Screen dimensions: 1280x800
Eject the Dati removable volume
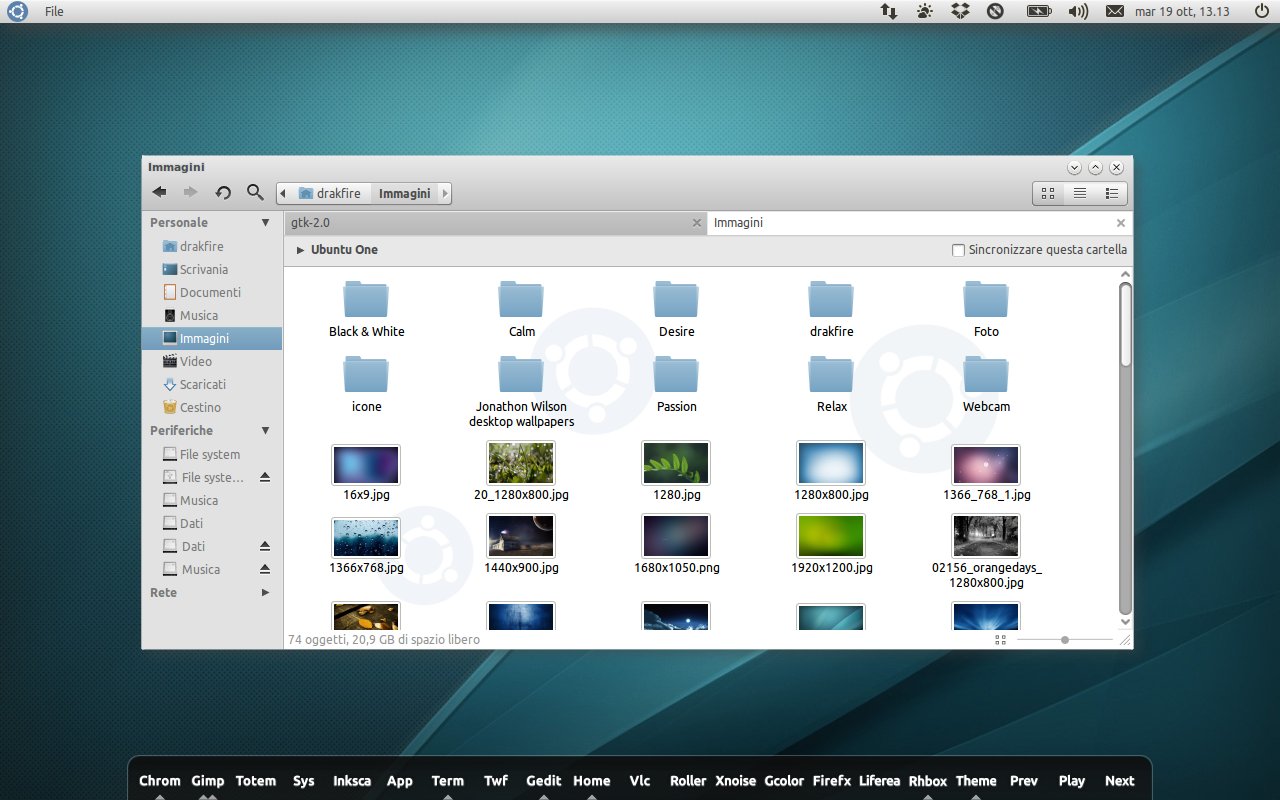(x=265, y=546)
